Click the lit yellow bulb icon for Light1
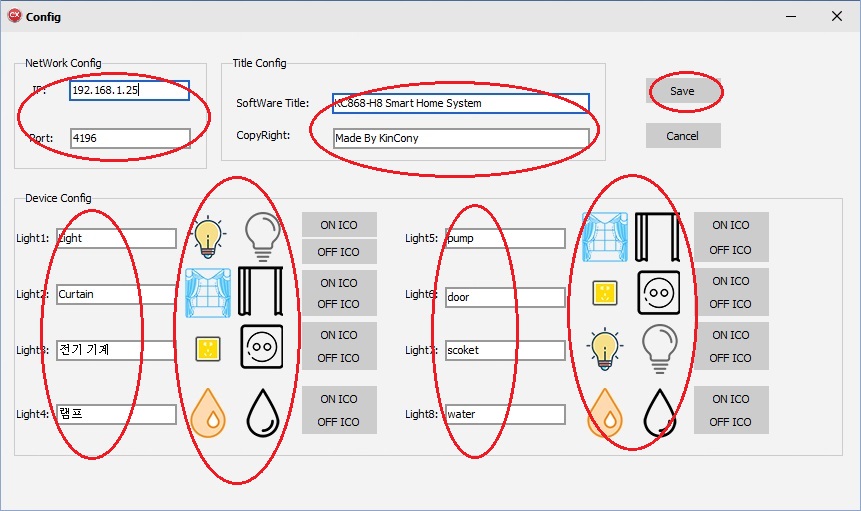861x511 pixels. (x=206, y=236)
